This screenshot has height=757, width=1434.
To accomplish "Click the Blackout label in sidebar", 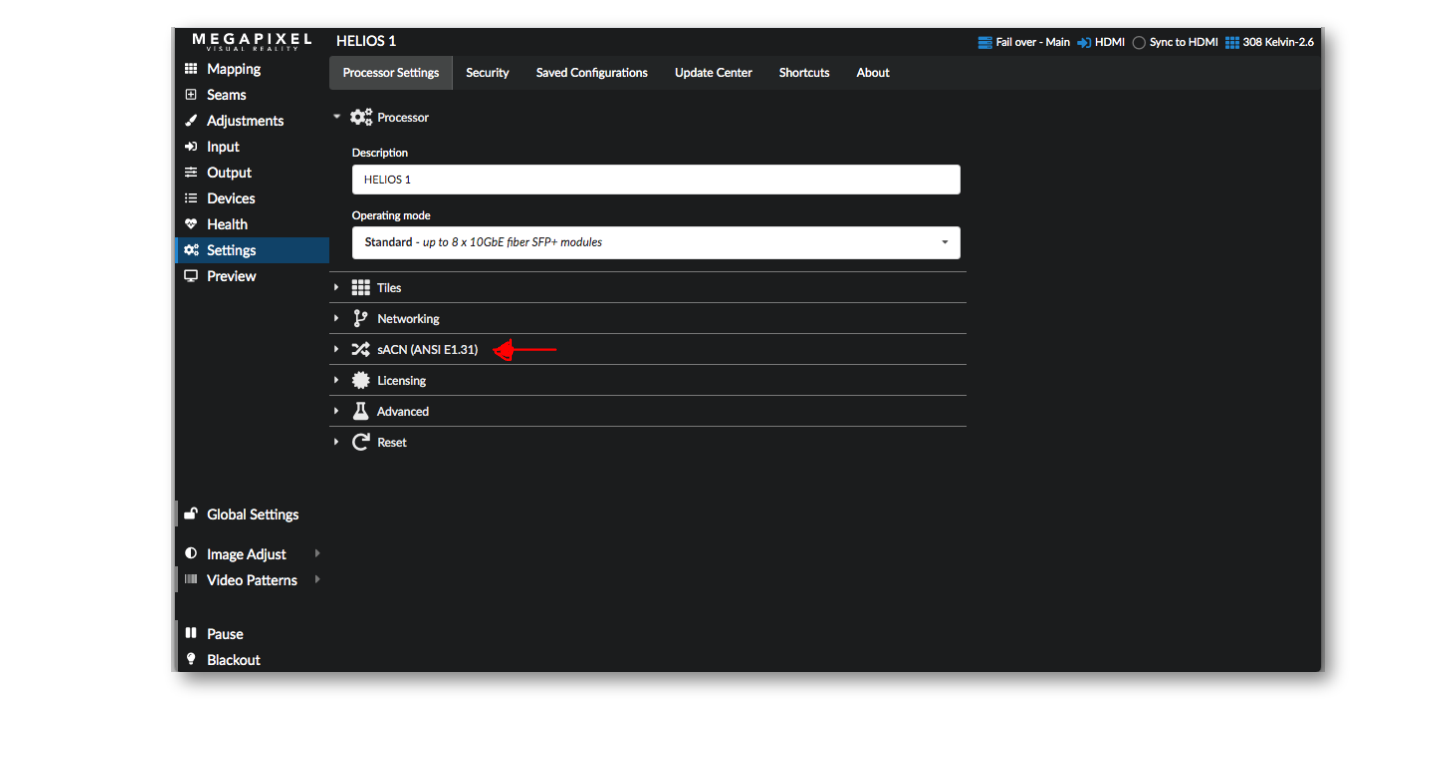I will tap(233, 660).
